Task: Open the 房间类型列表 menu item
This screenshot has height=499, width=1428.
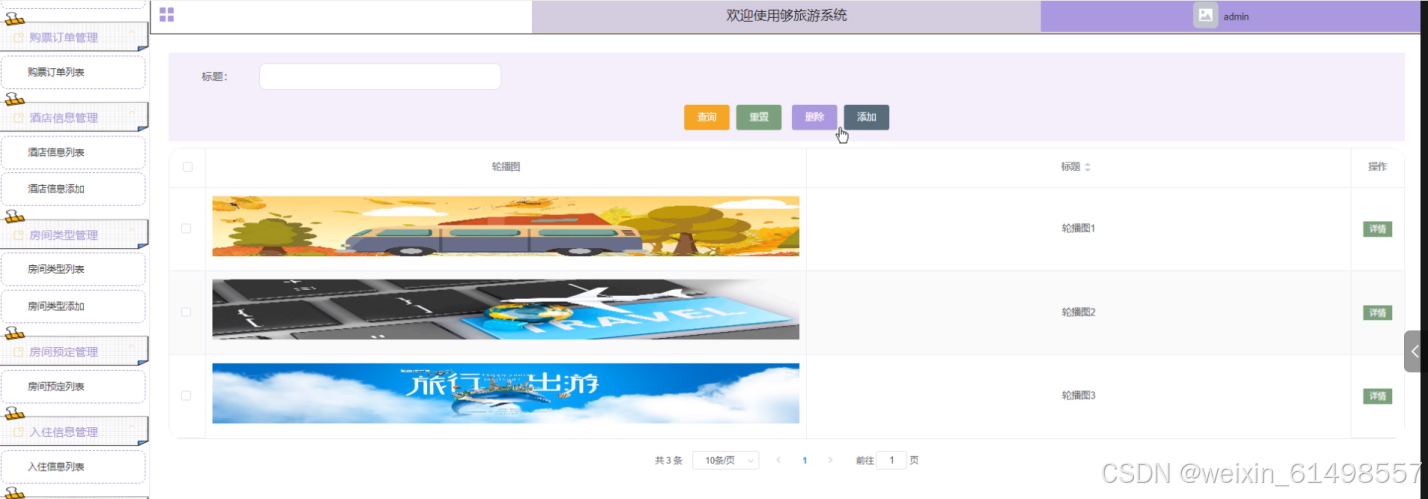Action: (73, 269)
